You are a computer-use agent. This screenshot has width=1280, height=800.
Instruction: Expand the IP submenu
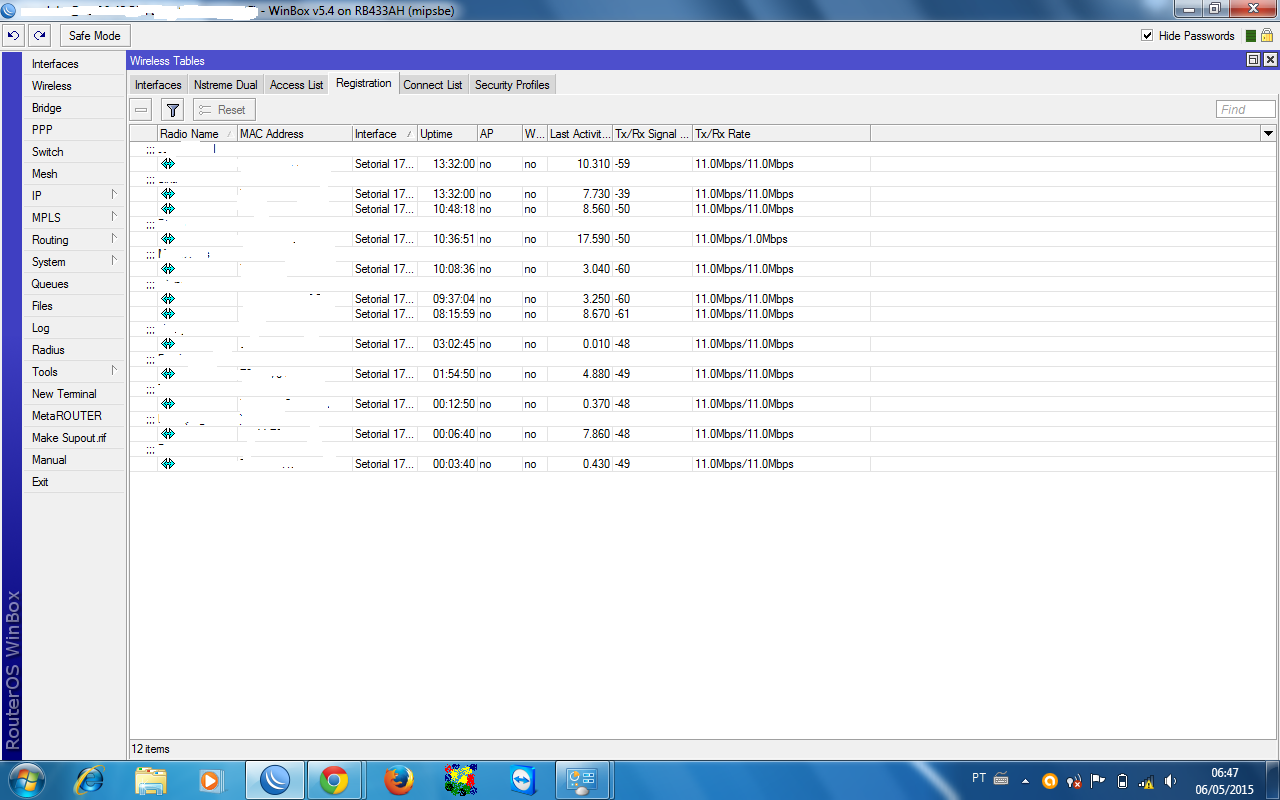click(x=75, y=196)
